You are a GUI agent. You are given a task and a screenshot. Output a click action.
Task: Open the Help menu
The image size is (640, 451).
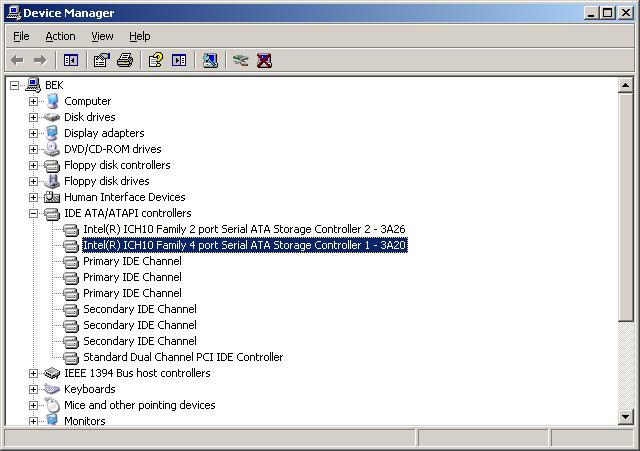pyautogui.click(x=140, y=36)
